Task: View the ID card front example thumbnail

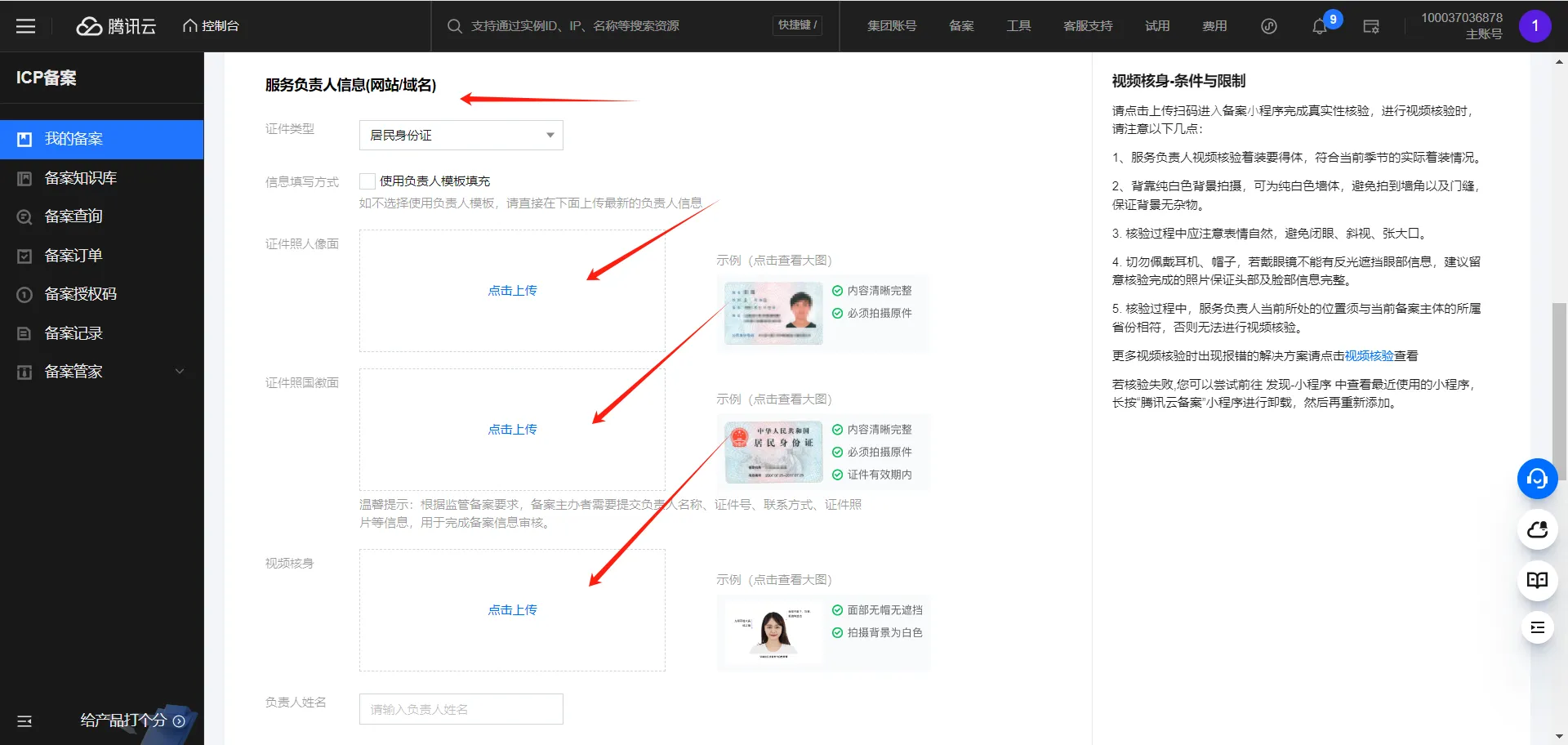Action: (x=773, y=313)
